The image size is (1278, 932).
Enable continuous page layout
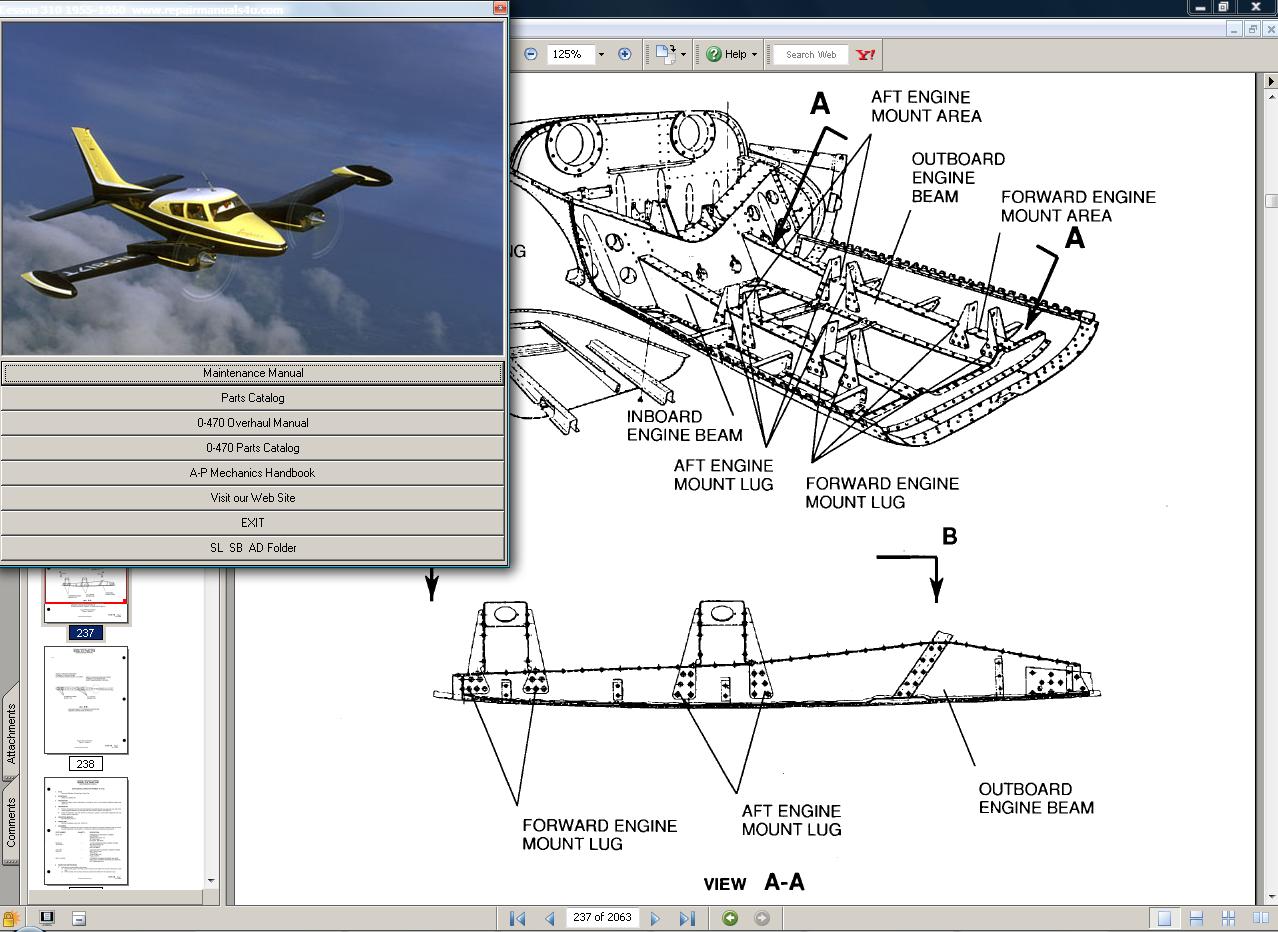(1196, 918)
